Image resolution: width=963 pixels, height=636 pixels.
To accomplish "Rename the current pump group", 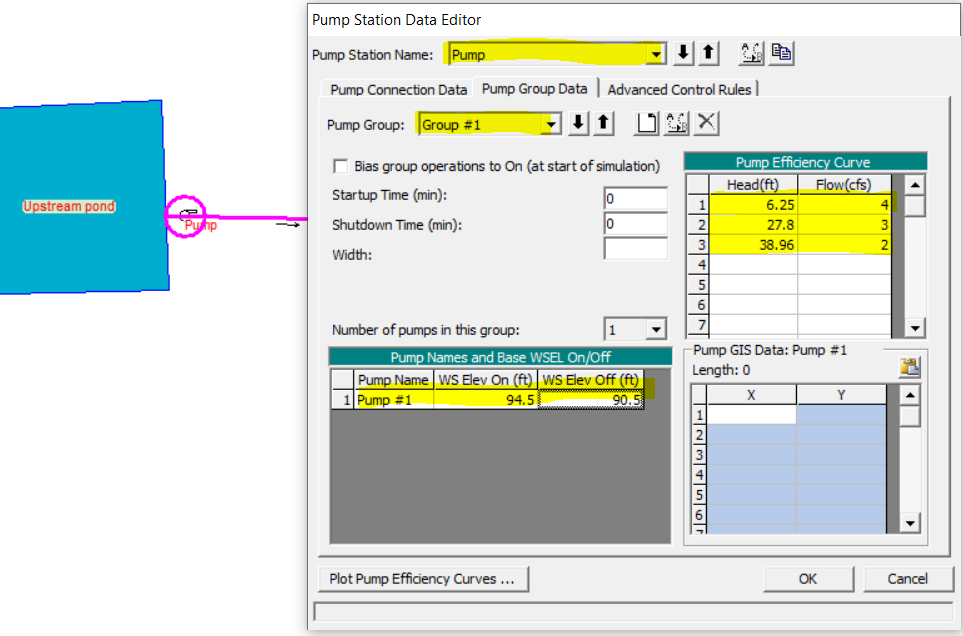I will 676,123.
